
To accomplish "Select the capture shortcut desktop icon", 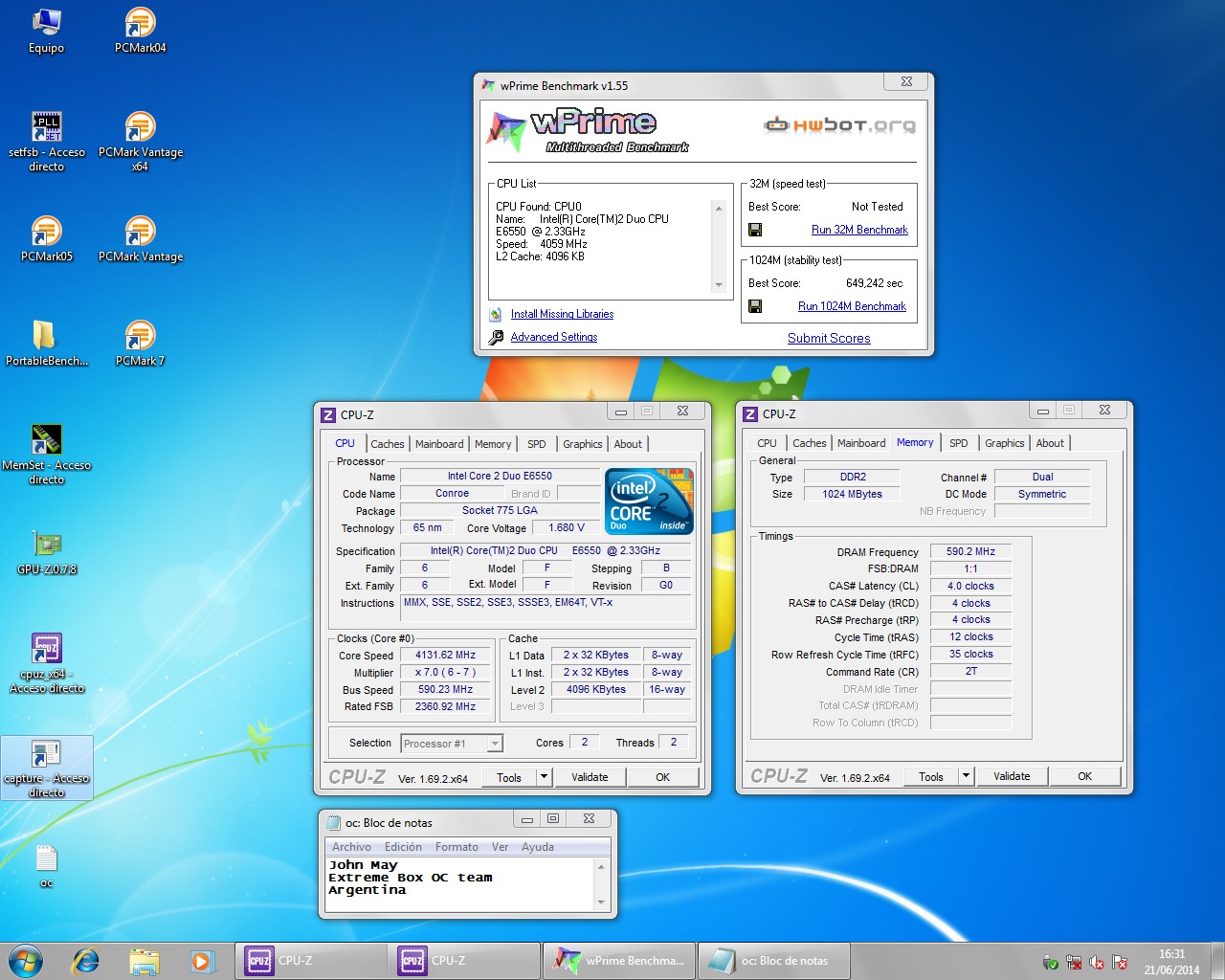I will click(46, 768).
